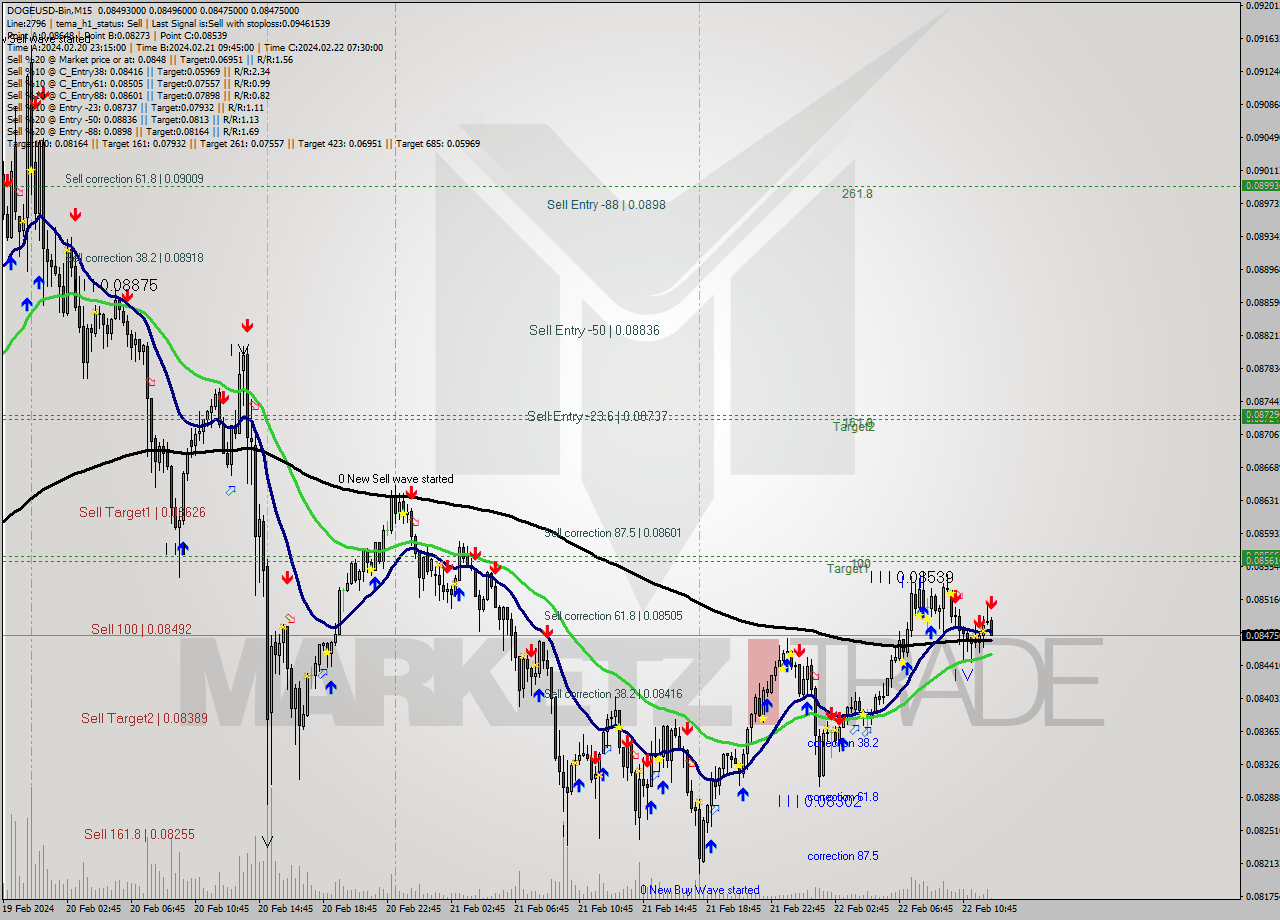This screenshot has width=1280, height=920.
Task: Click the 0.08403 value on price axis
Action: [1262, 698]
